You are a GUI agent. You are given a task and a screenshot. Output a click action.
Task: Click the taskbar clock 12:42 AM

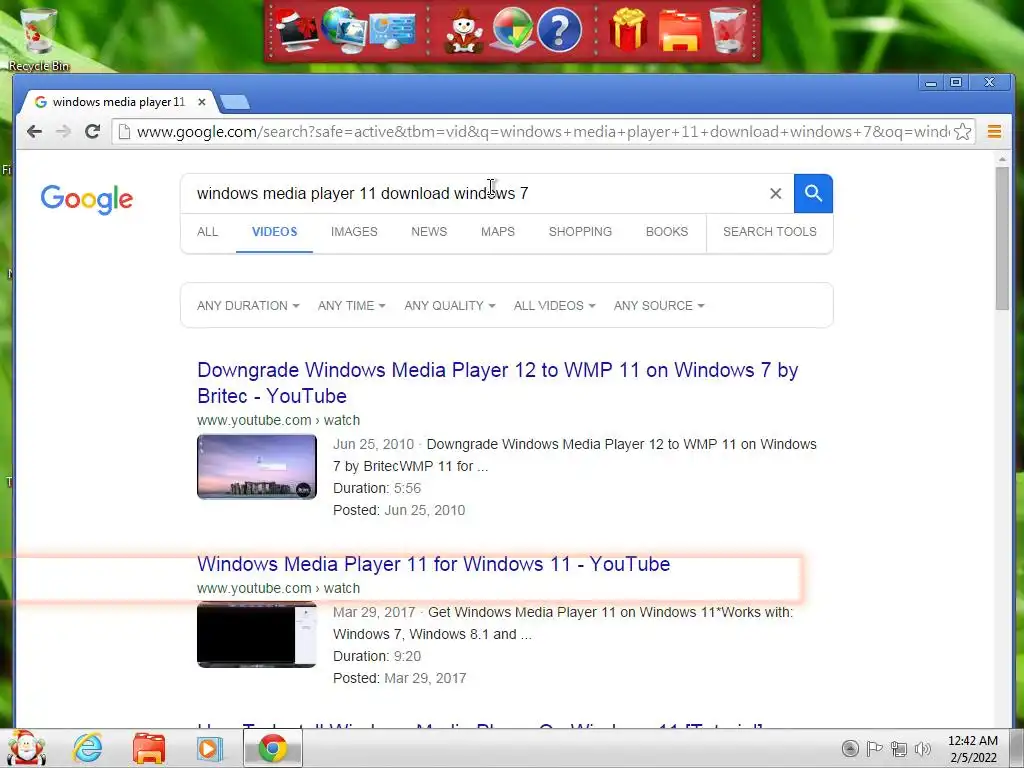click(973, 748)
